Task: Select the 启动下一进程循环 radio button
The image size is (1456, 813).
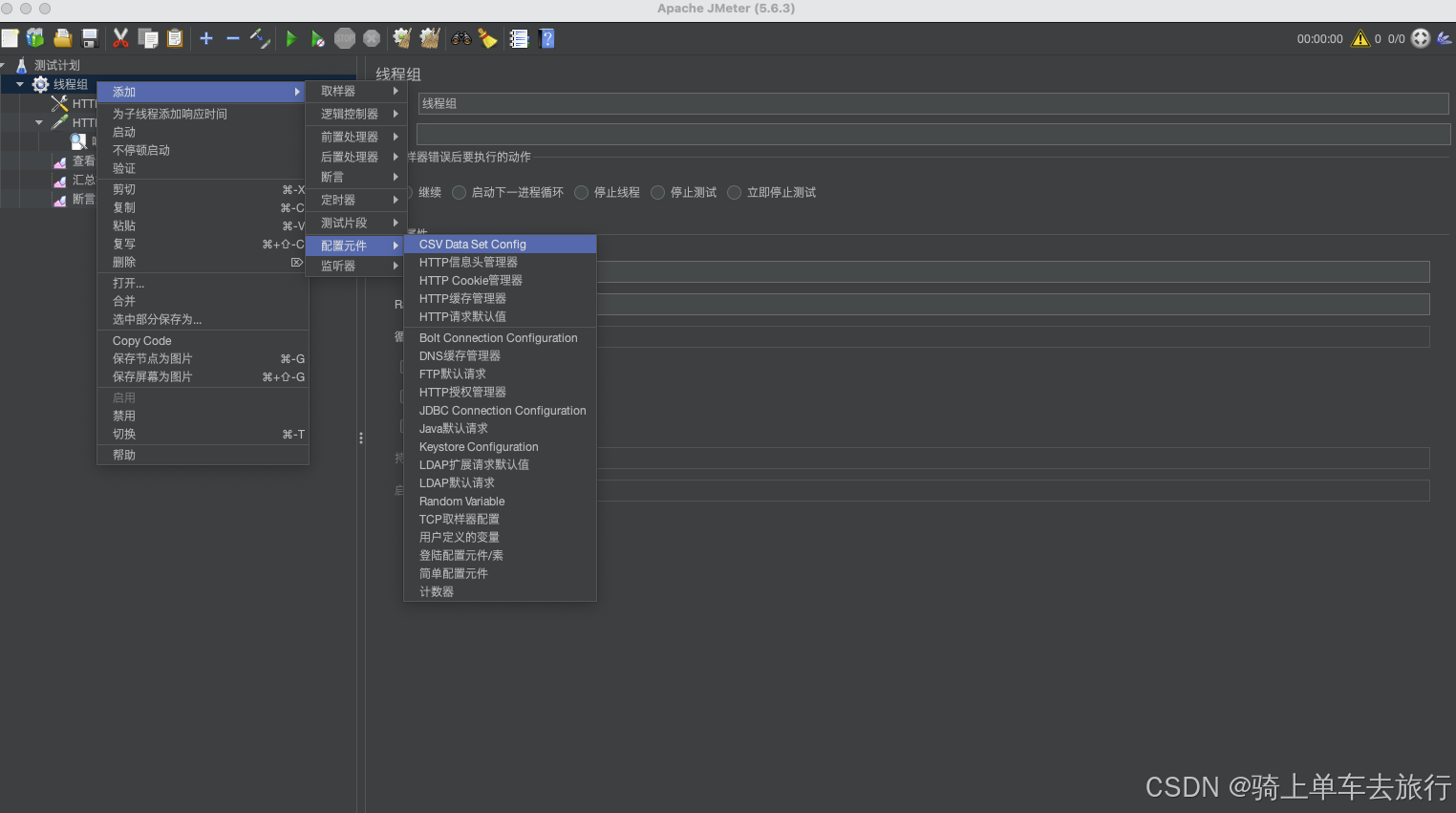Action: [459, 192]
